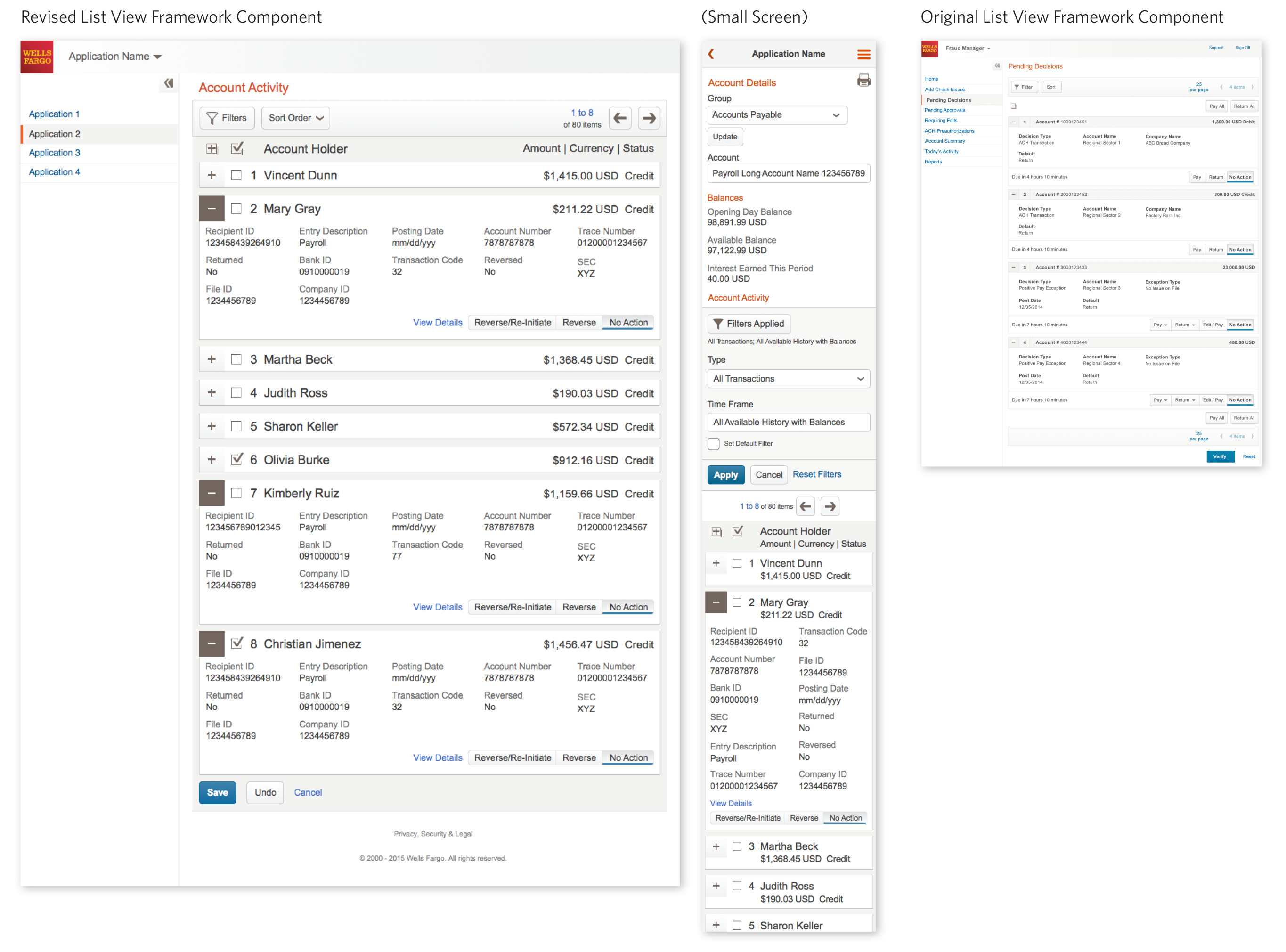Select Application 3 in the sidebar
Screen dimensions: 1286x952
click(54, 153)
